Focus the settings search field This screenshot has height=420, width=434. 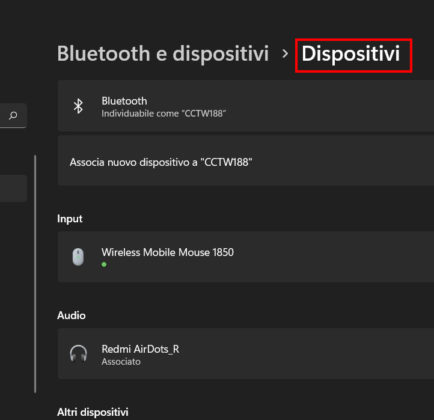coord(13,116)
